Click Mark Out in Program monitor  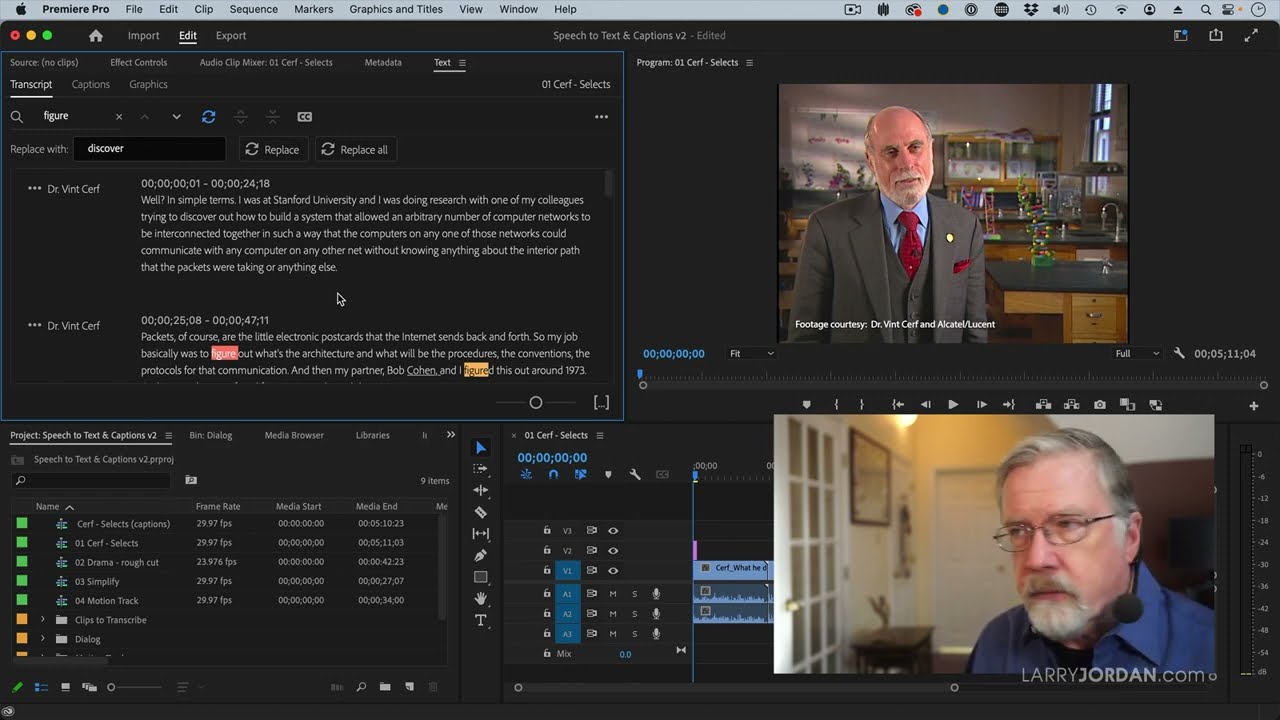pos(862,405)
